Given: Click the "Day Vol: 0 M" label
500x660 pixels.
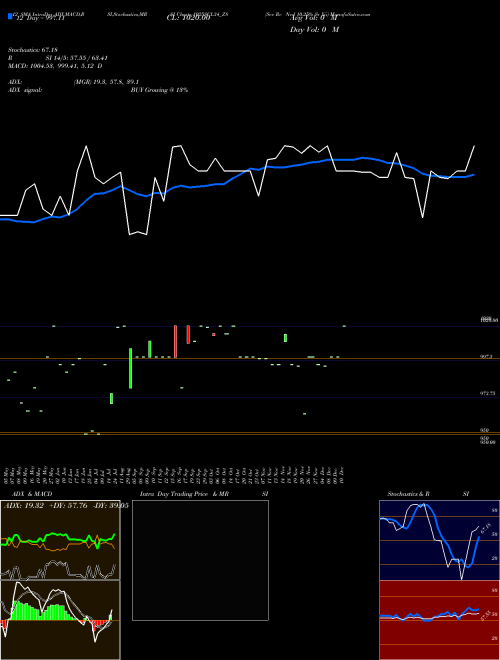Looking at the screenshot, I should (314, 29).
